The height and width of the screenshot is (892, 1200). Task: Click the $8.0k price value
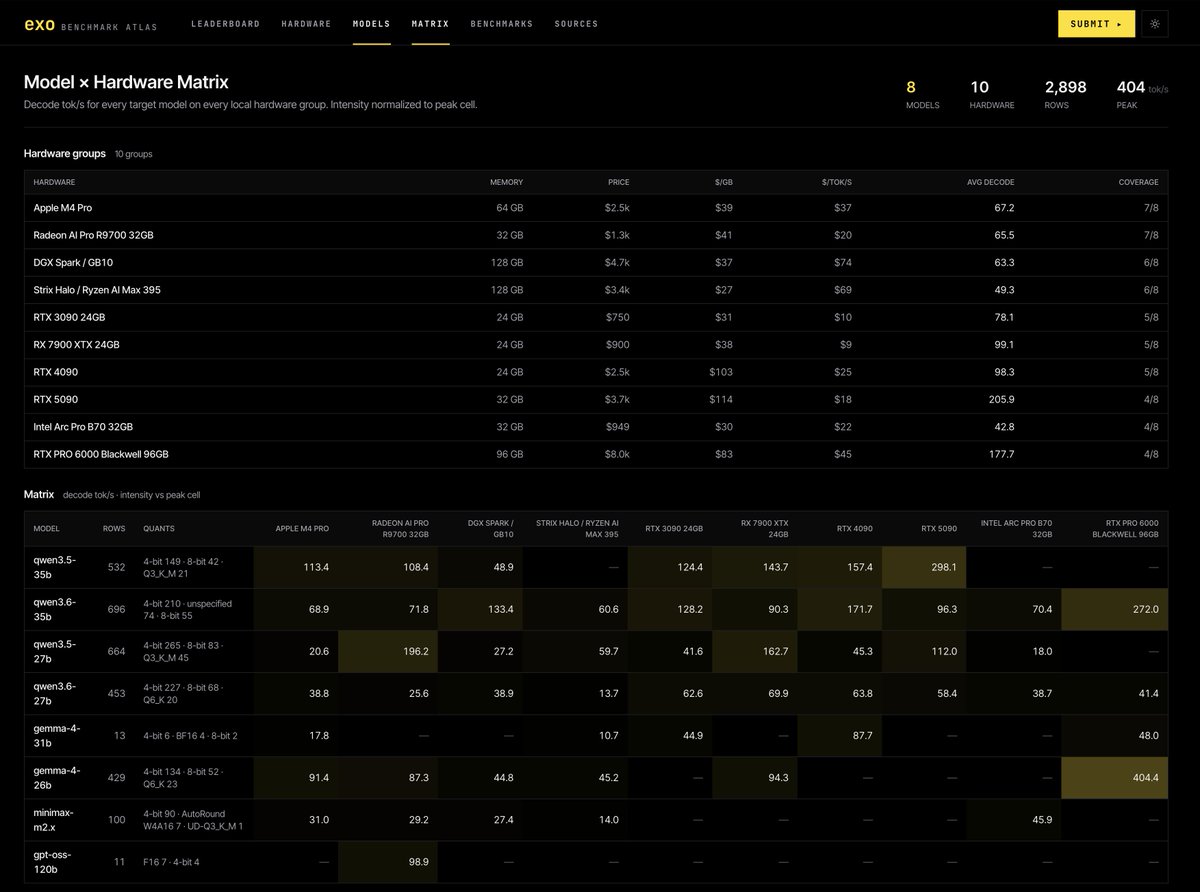(616, 454)
